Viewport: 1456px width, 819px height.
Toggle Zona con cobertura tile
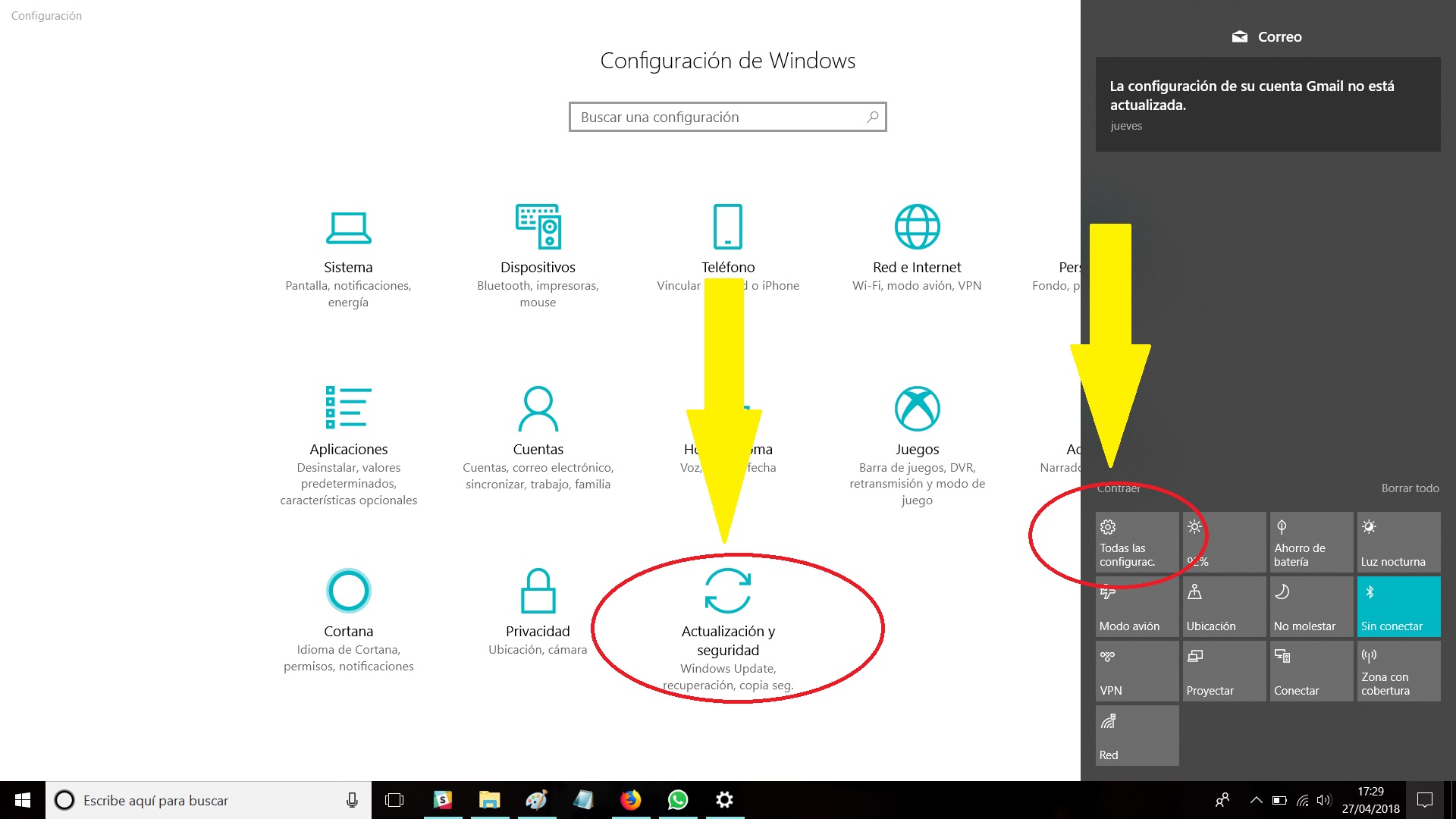pyautogui.click(x=1398, y=671)
